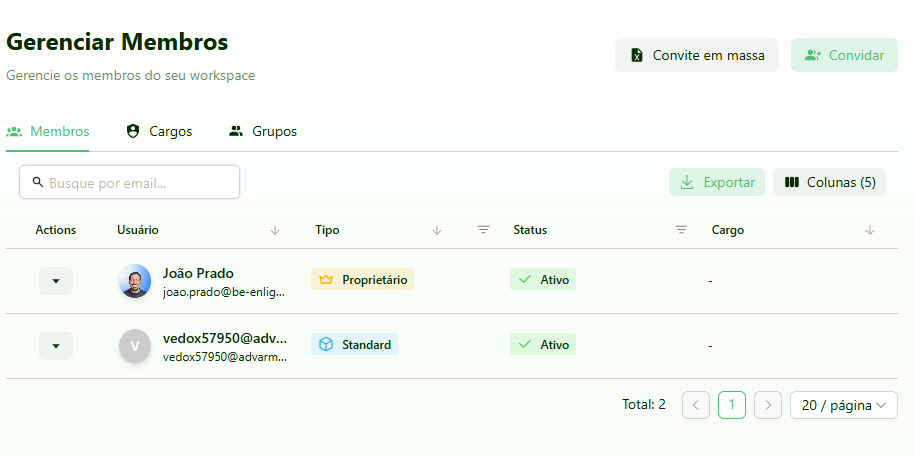Expand actions dropdown for vedox57950 row
Viewport: 915px width, 456px height.
click(56, 346)
